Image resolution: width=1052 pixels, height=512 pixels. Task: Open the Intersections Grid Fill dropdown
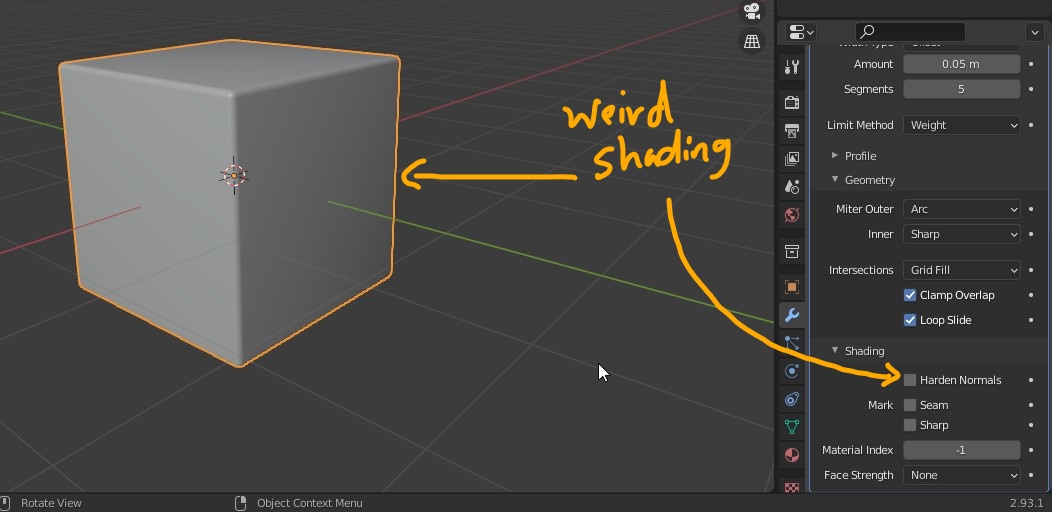961,270
